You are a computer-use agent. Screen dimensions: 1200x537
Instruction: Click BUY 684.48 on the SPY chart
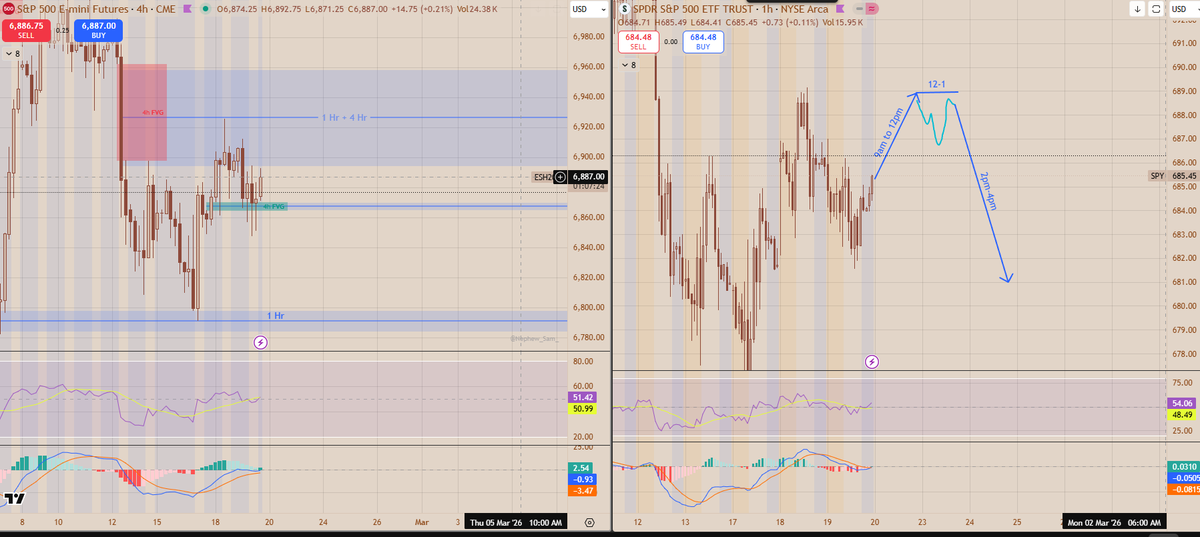click(x=703, y=42)
